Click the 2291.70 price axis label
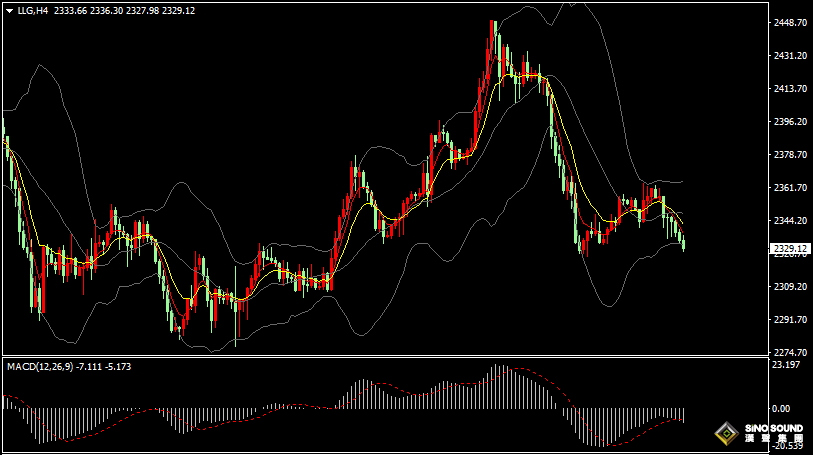The width and height of the screenshot is (813, 455). (790, 320)
